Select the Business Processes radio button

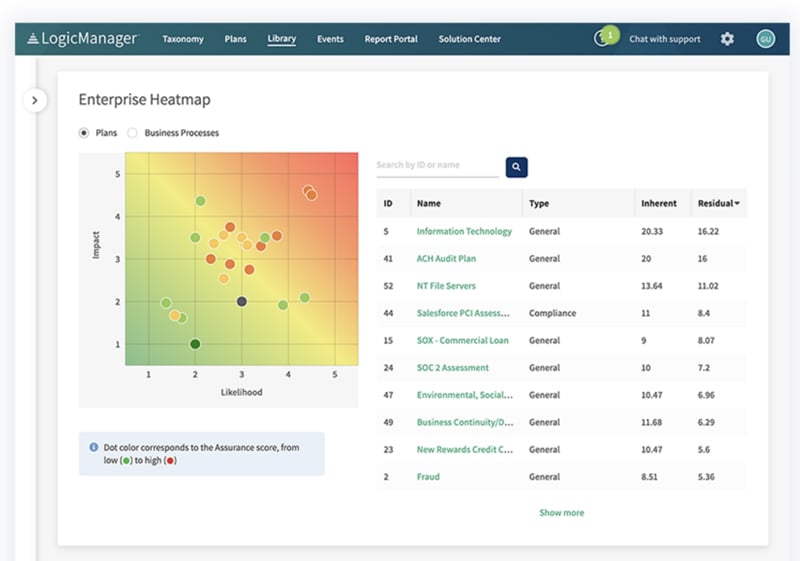click(x=133, y=132)
